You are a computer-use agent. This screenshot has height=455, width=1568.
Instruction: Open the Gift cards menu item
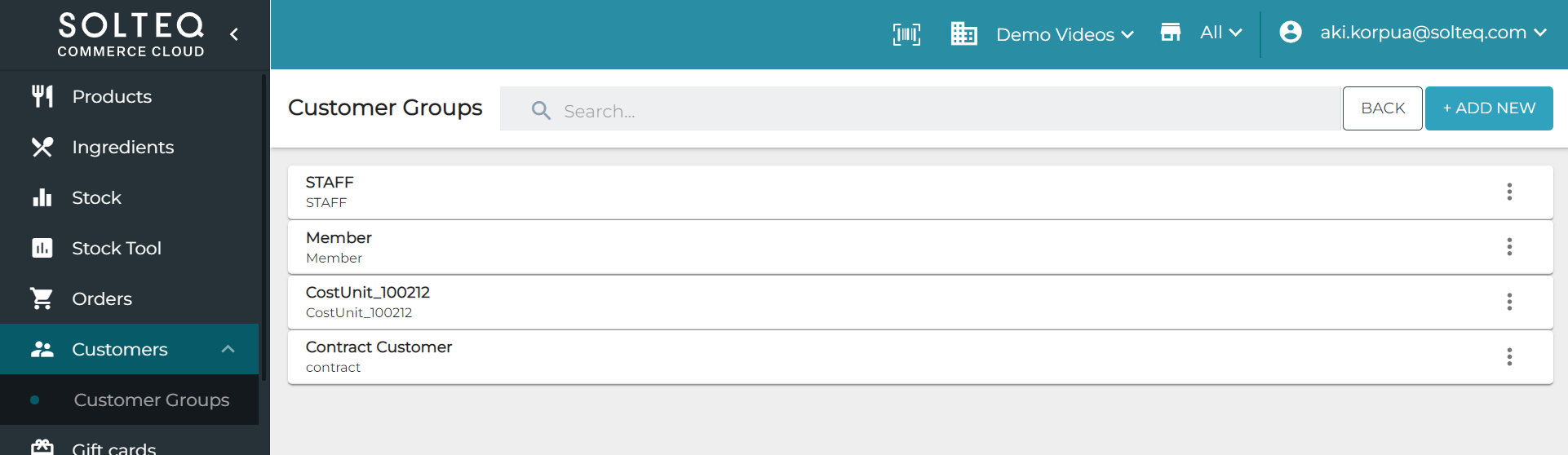coord(113,447)
